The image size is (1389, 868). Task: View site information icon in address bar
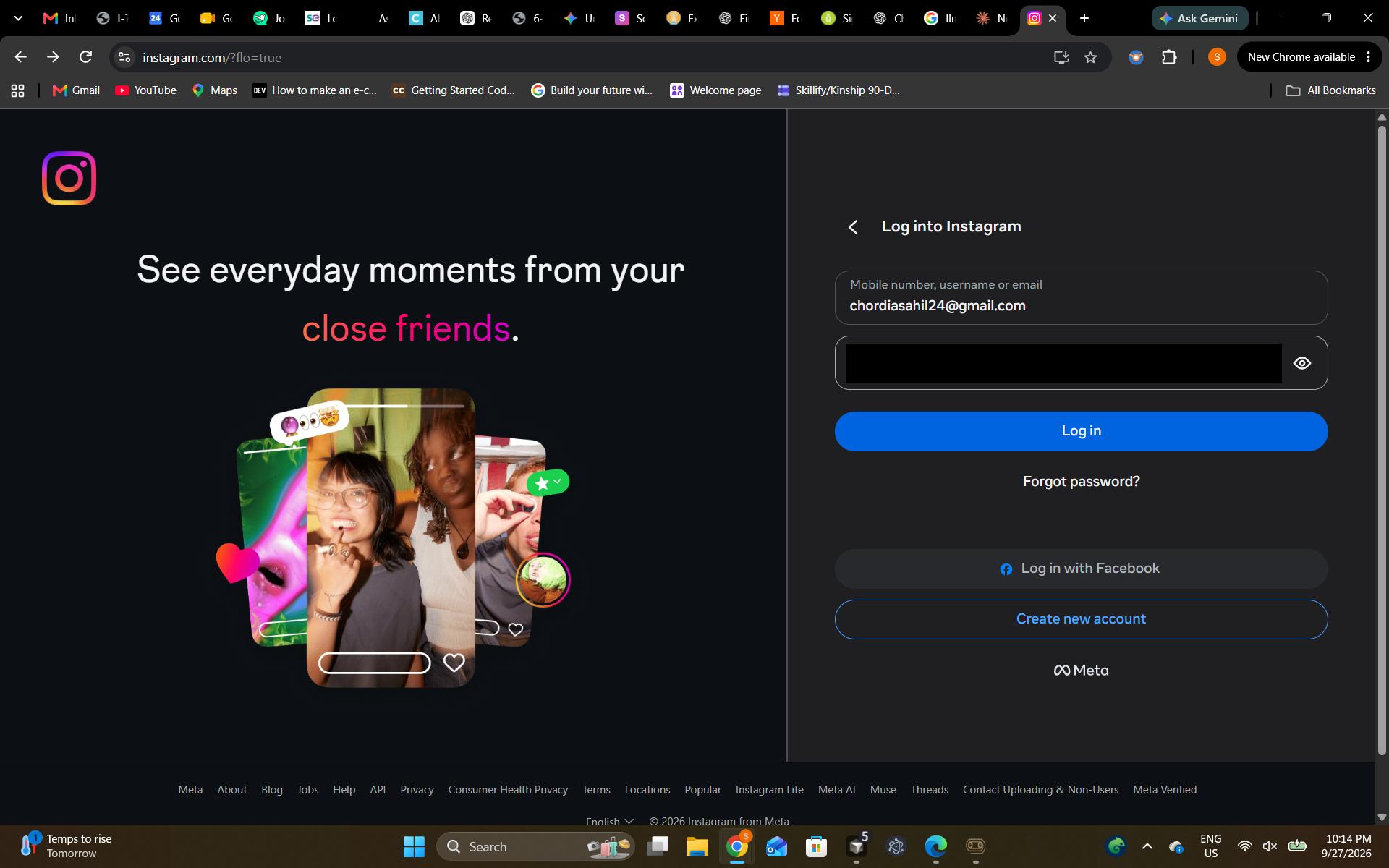pyautogui.click(x=124, y=57)
